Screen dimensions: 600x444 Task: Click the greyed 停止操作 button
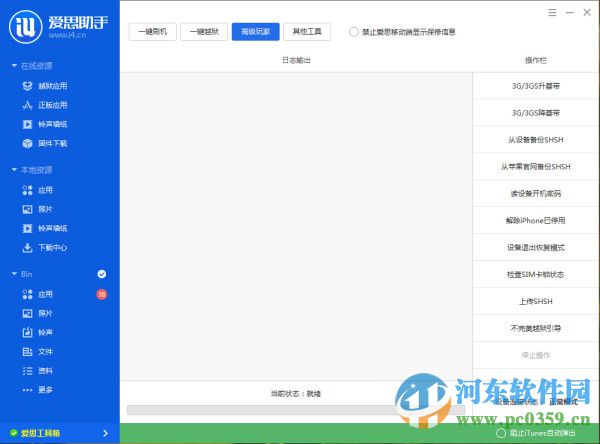[x=536, y=355]
